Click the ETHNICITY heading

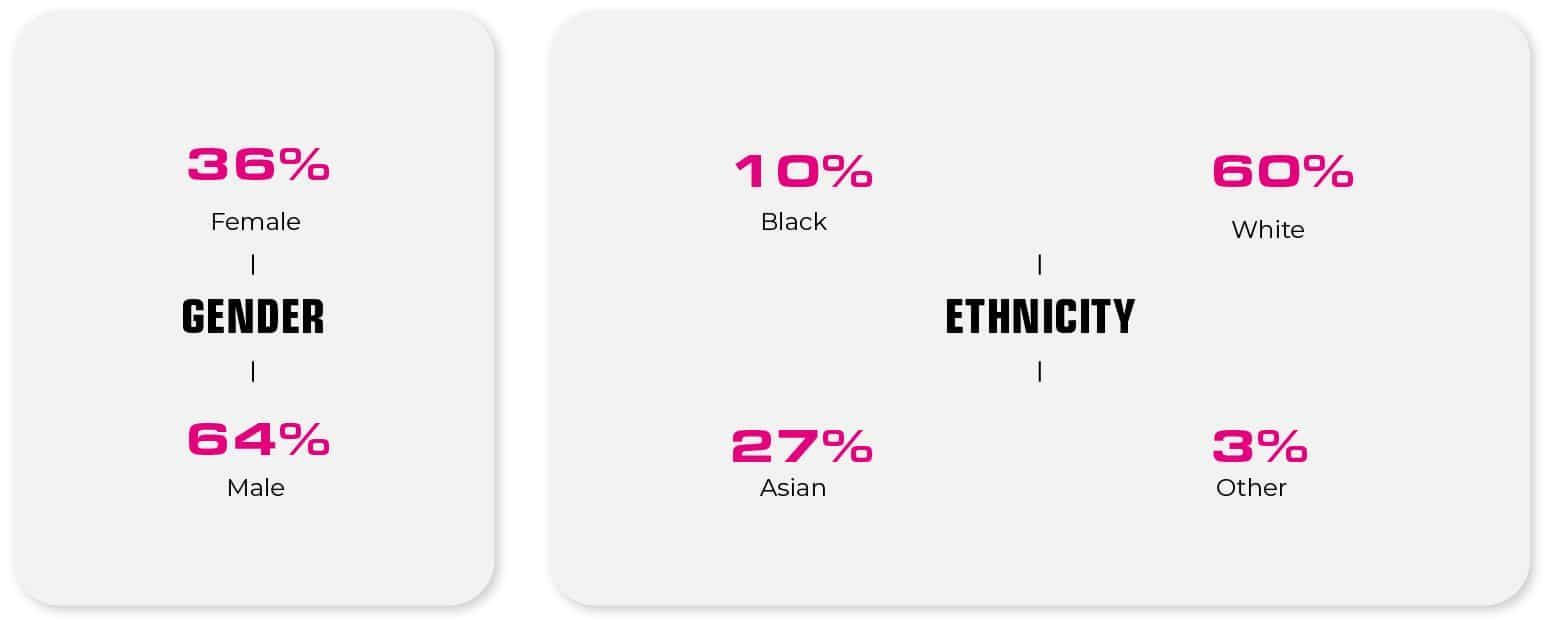pyautogui.click(x=1040, y=317)
